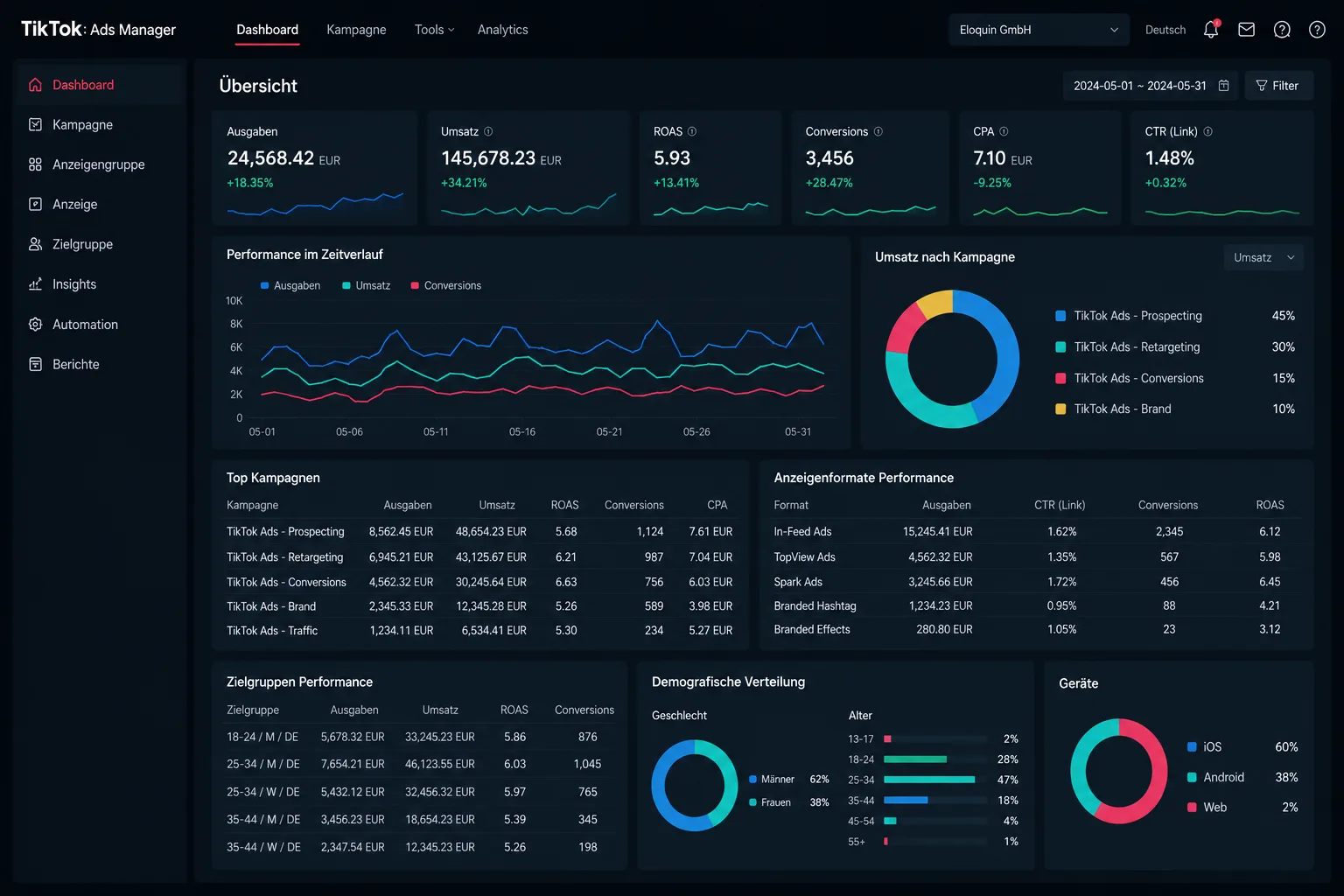Click the info icon next to the Umsatz KPI
1344x896 pixels.
488,131
